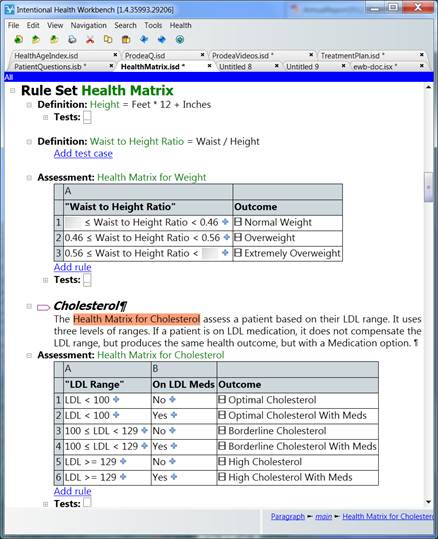Viewport: 438px width, 539px height.
Task: Expand Tests under Health Matrix for Cholesterol
Action: tap(45, 504)
